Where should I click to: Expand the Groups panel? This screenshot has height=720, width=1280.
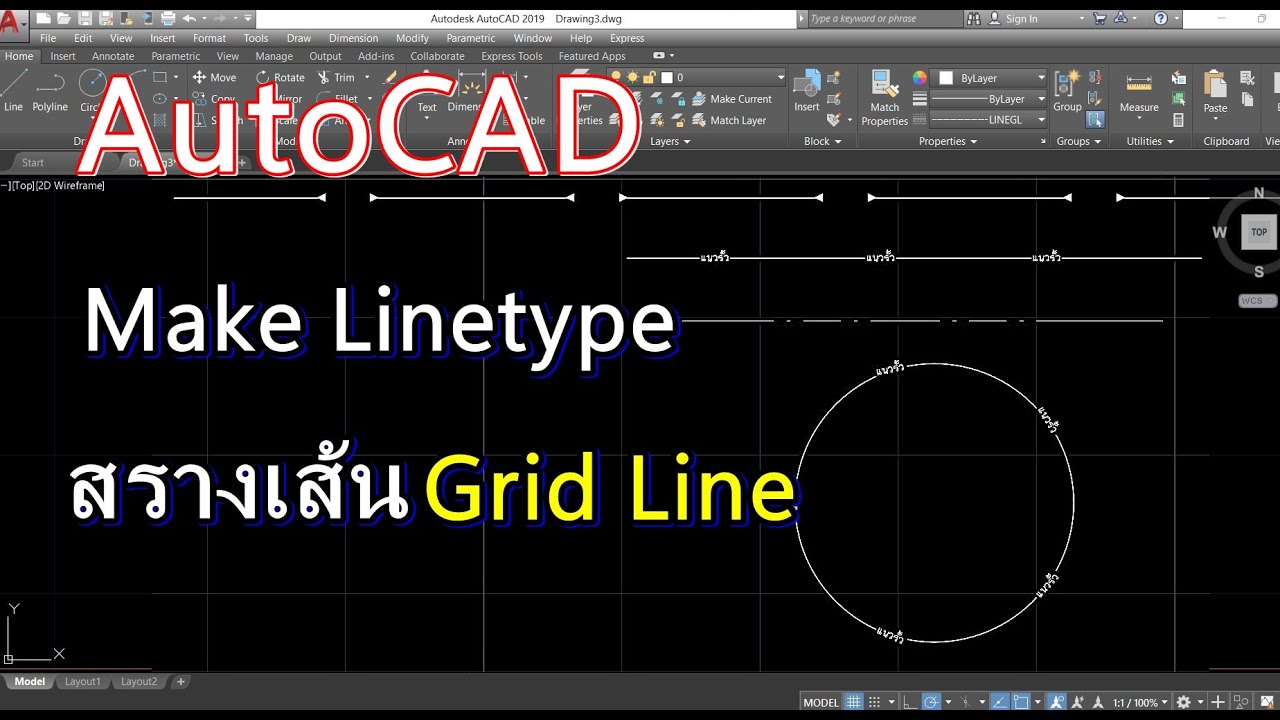(1079, 141)
